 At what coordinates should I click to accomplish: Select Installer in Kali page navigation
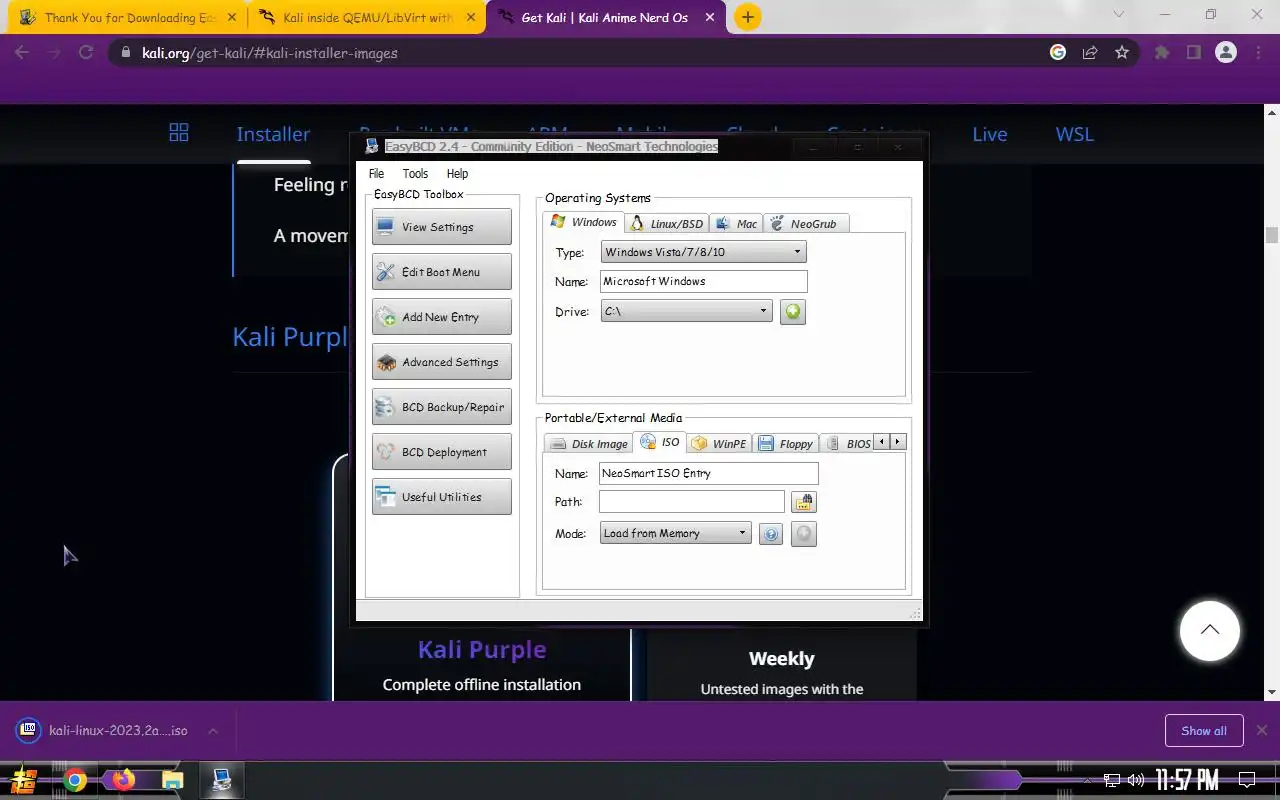click(x=273, y=134)
